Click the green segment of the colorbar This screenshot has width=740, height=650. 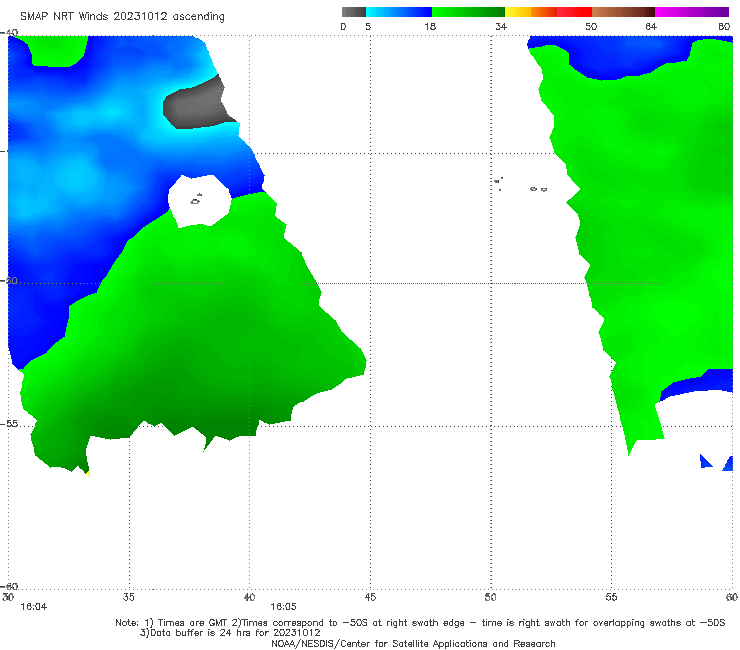click(x=468, y=12)
